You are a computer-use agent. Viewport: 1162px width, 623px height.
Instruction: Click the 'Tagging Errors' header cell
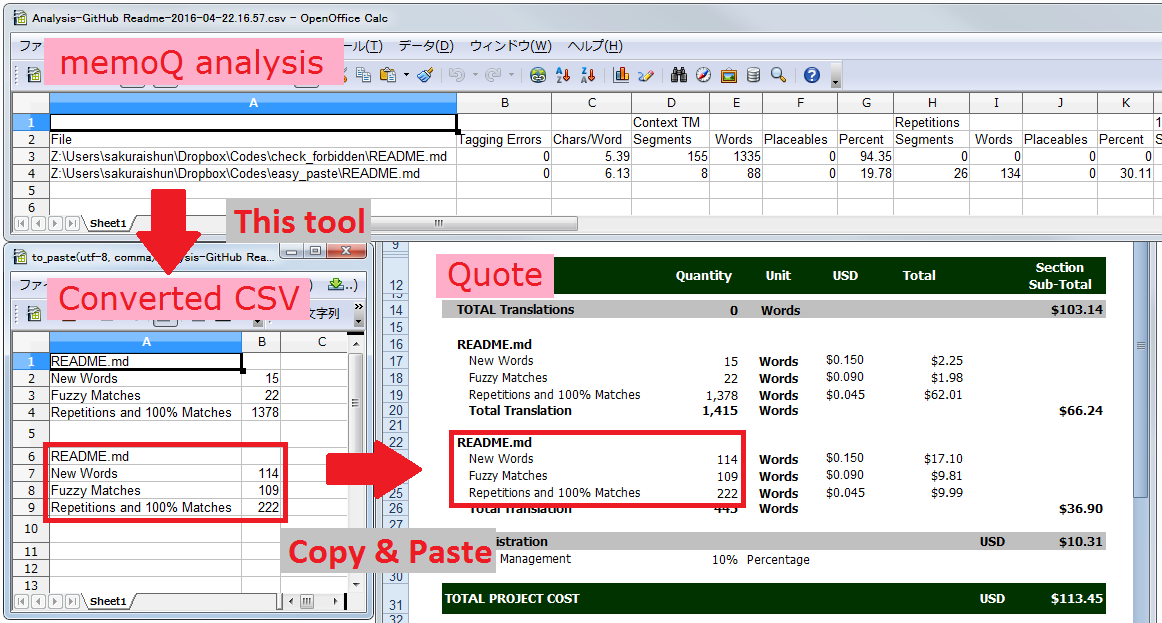tap(504, 139)
